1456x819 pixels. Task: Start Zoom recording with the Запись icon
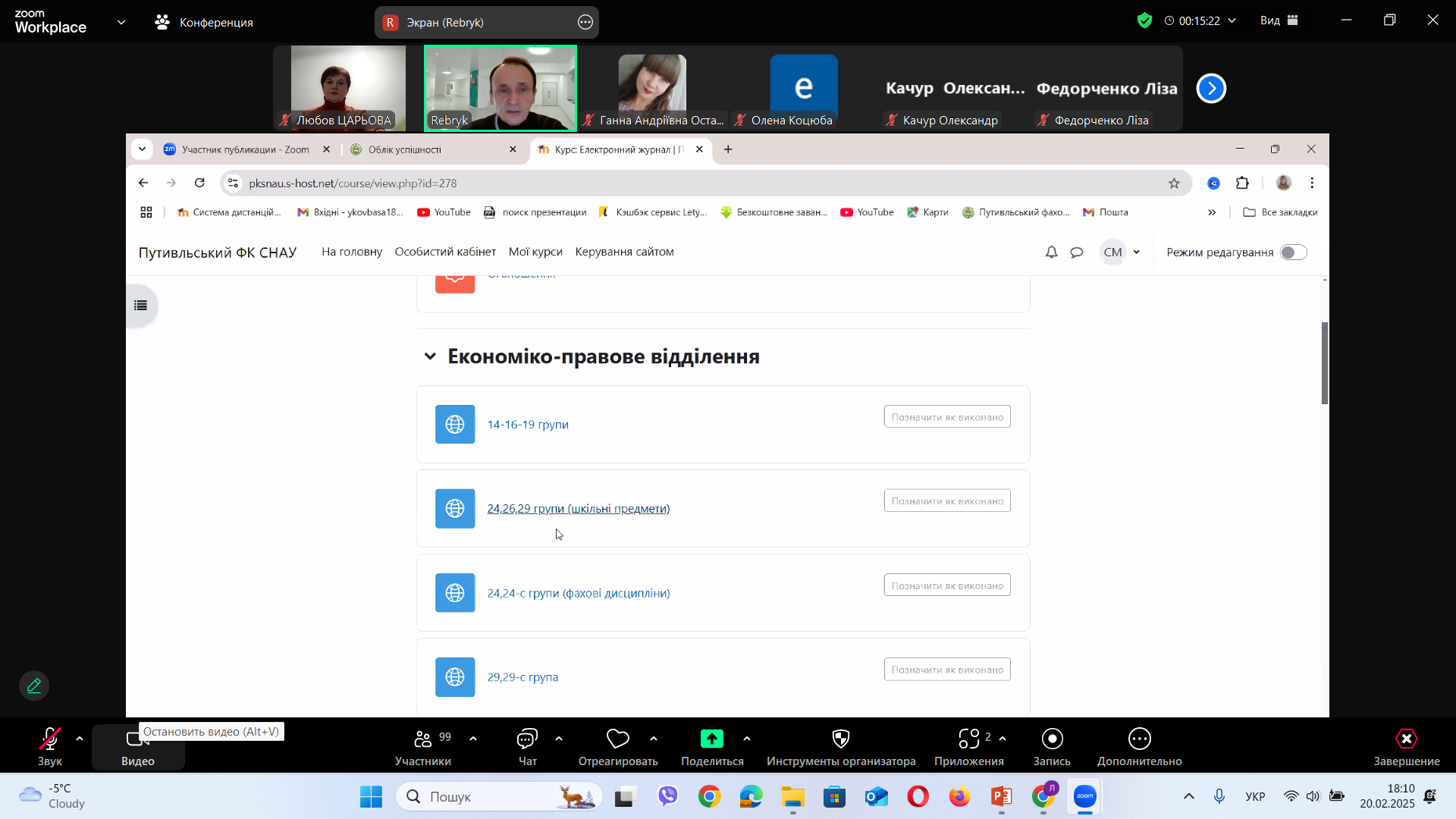[1052, 739]
